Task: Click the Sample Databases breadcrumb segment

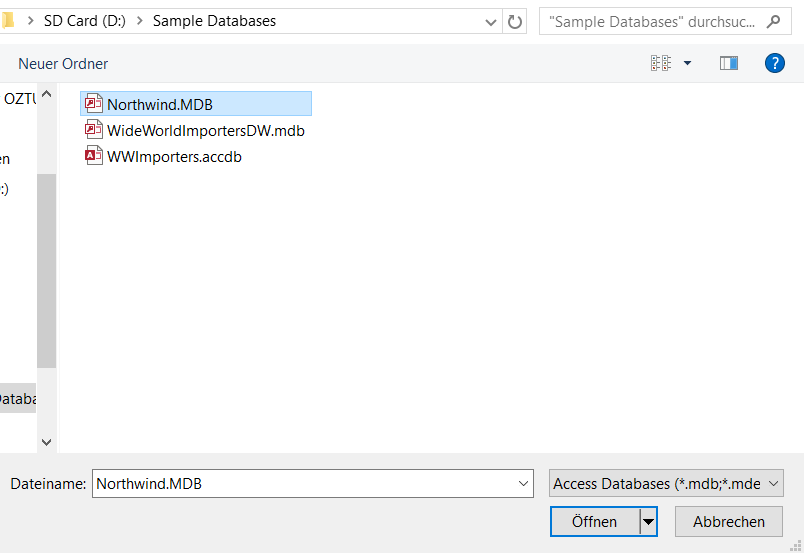Action: pyautogui.click(x=214, y=21)
